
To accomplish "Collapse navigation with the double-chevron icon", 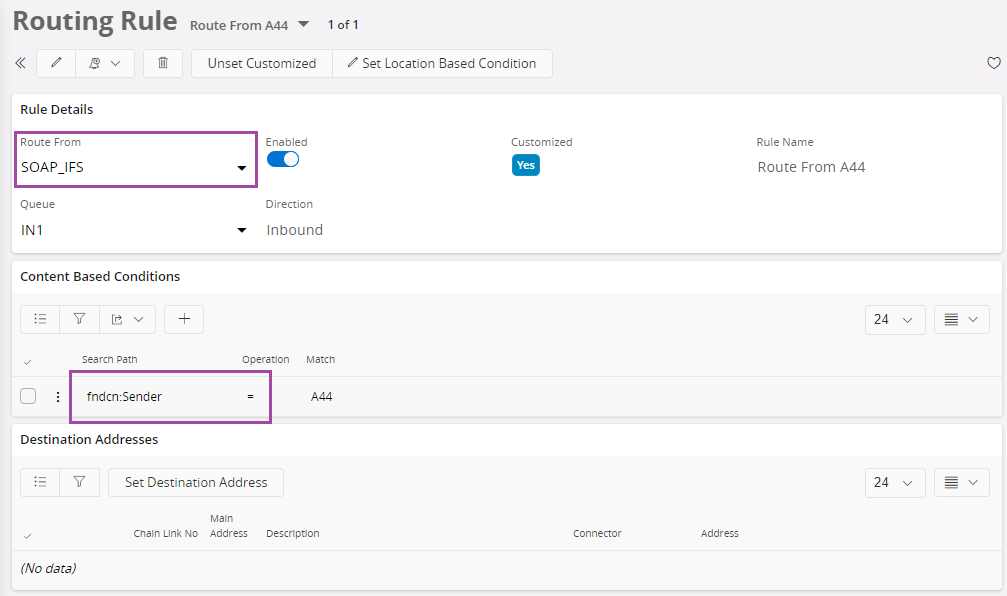I will tap(20, 63).
